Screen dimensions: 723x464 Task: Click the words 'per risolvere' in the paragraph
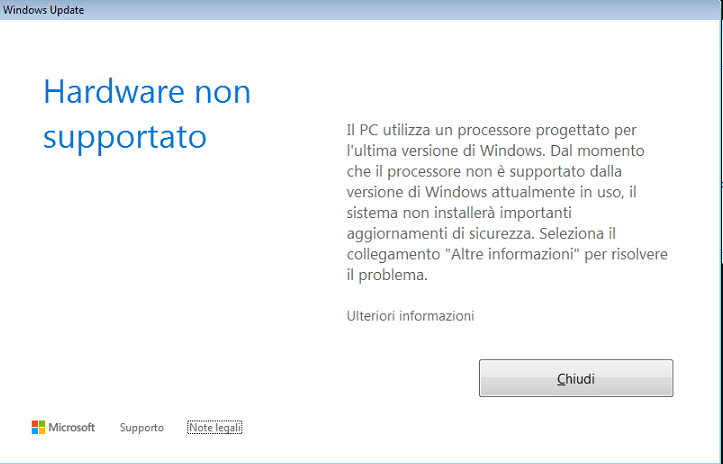coord(626,255)
